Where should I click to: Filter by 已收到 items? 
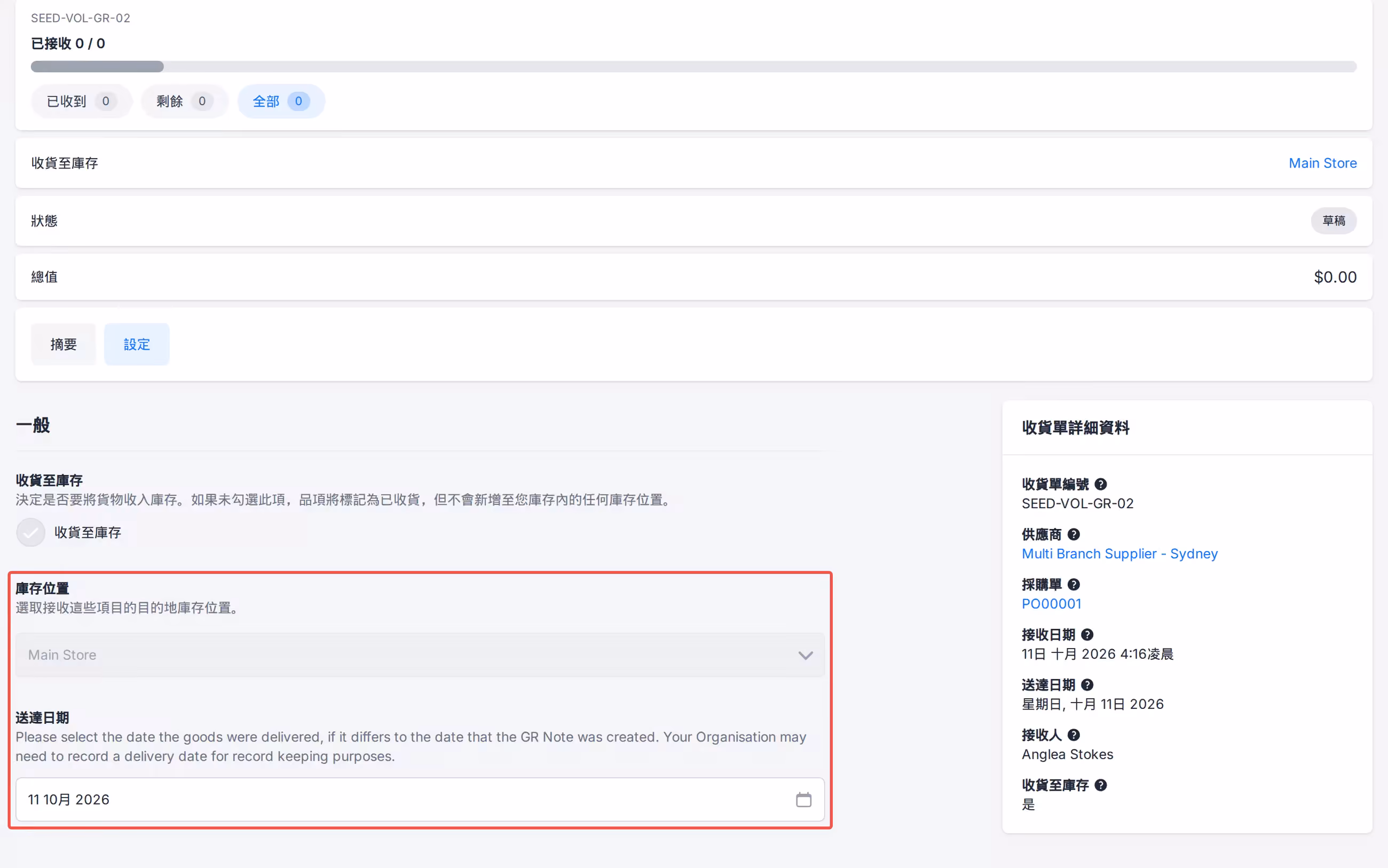tap(82, 101)
